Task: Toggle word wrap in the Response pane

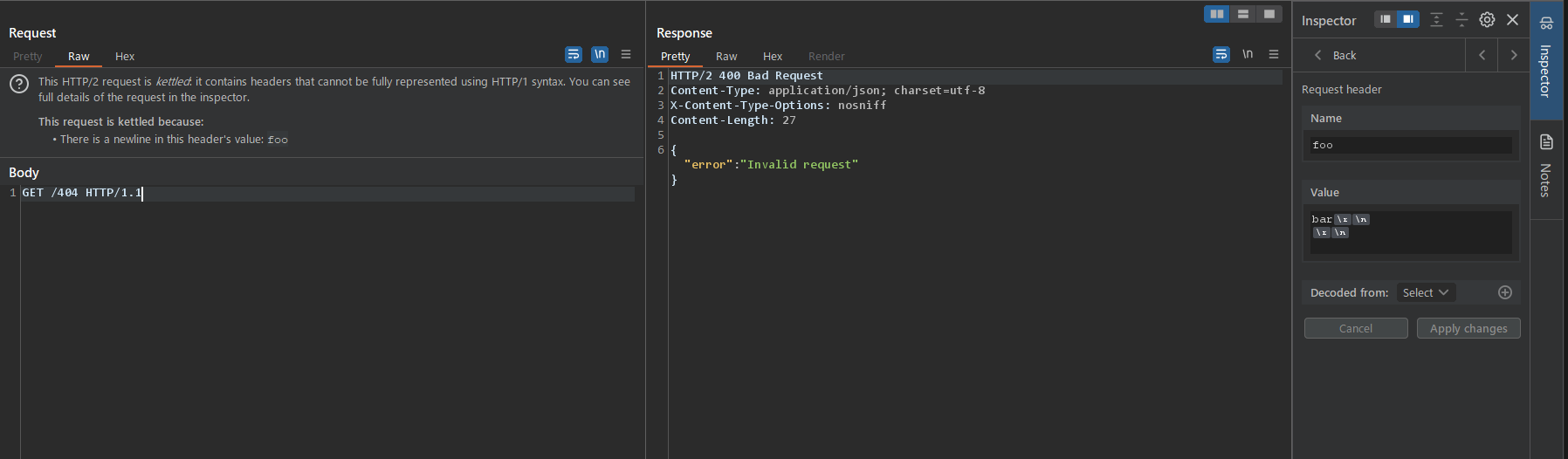Action: [1221, 54]
